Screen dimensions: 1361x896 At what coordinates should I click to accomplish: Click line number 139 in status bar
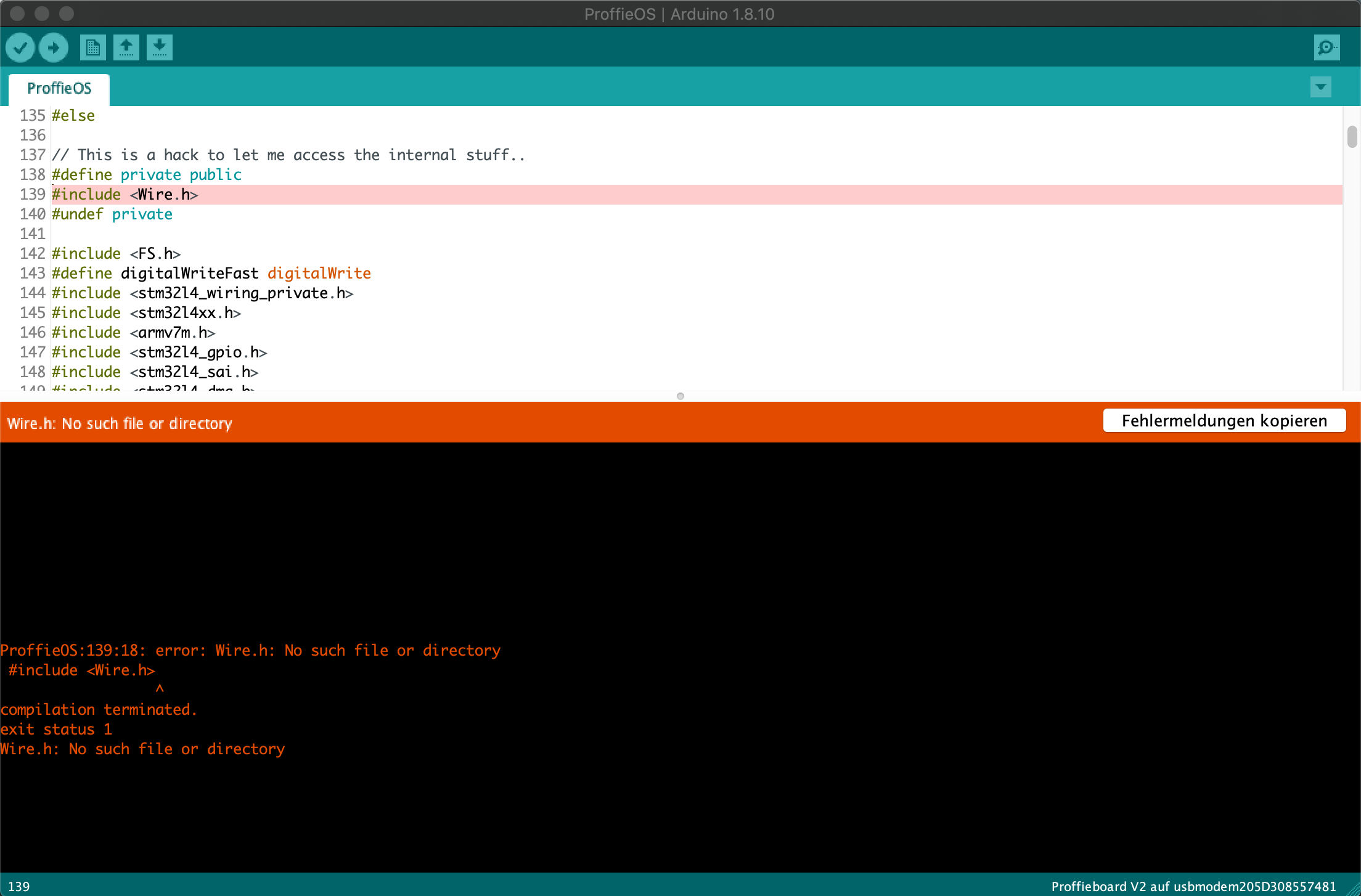tap(18, 886)
